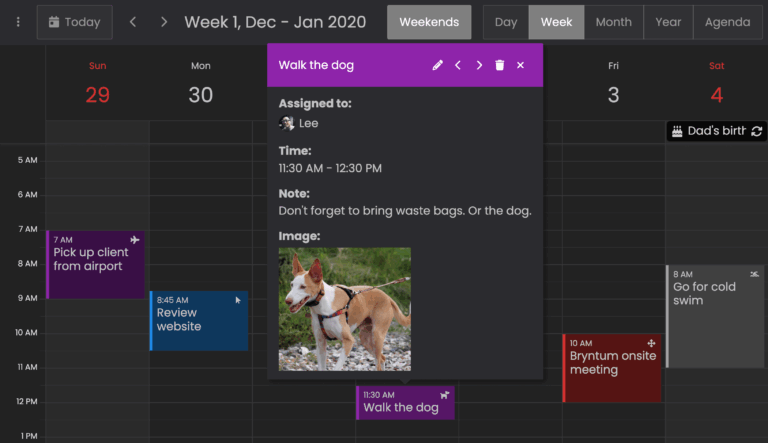Image resolution: width=768 pixels, height=443 pixels.
Task: Switch to Year view
Action: (x=668, y=22)
